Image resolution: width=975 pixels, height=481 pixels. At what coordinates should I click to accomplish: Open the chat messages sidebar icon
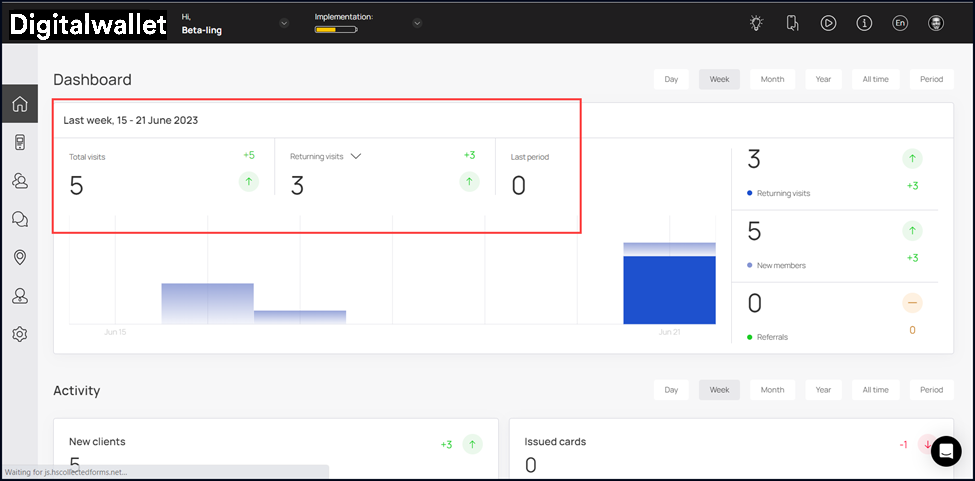point(19,219)
